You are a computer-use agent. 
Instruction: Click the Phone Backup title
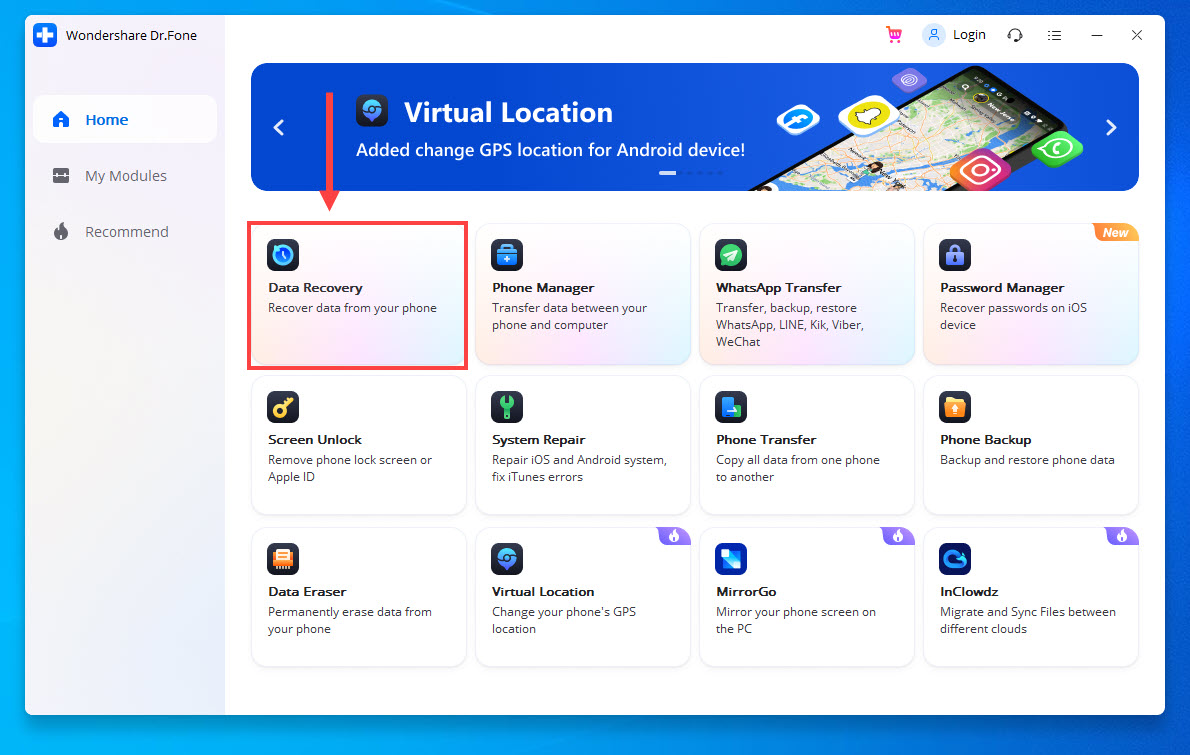coord(985,439)
